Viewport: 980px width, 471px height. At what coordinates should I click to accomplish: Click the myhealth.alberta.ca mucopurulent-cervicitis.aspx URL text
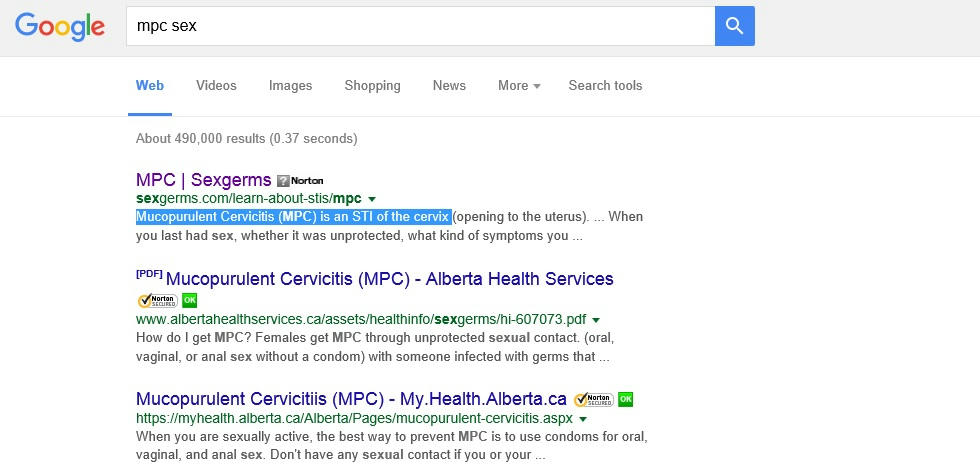click(x=354, y=418)
